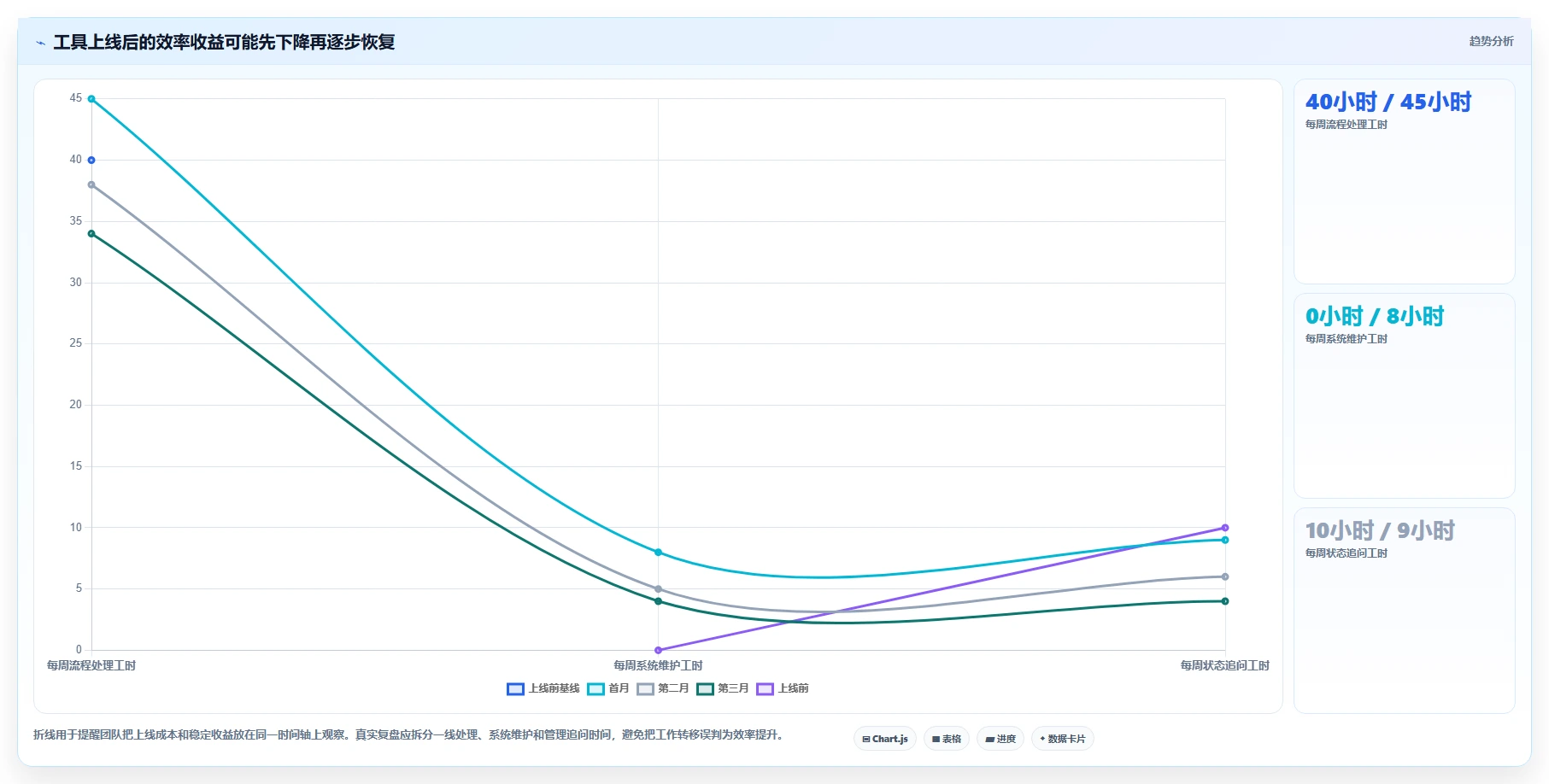
Task: Select the 第二月 data point at value 38
Action: 91,184
